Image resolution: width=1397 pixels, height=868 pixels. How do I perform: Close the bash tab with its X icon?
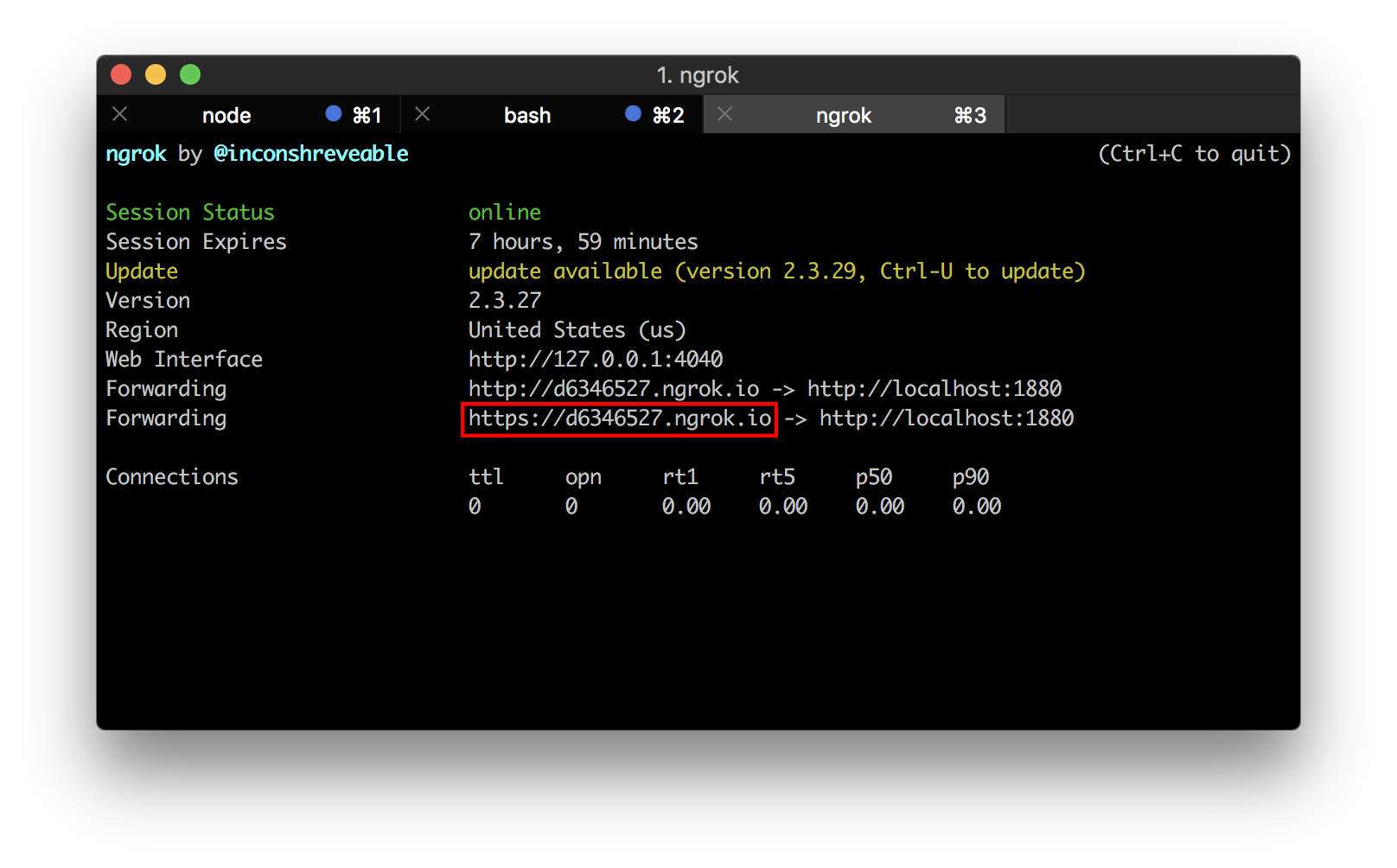pyautogui.click(x=422, y=114)
